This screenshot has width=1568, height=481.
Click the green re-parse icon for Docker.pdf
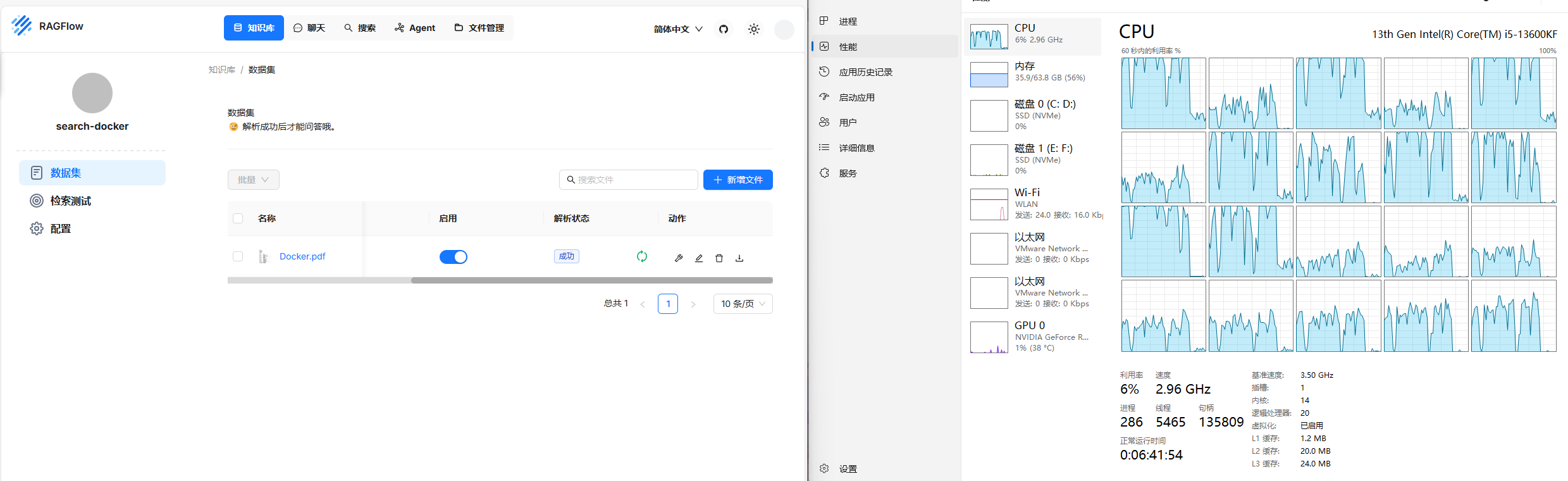pos(642,256)
